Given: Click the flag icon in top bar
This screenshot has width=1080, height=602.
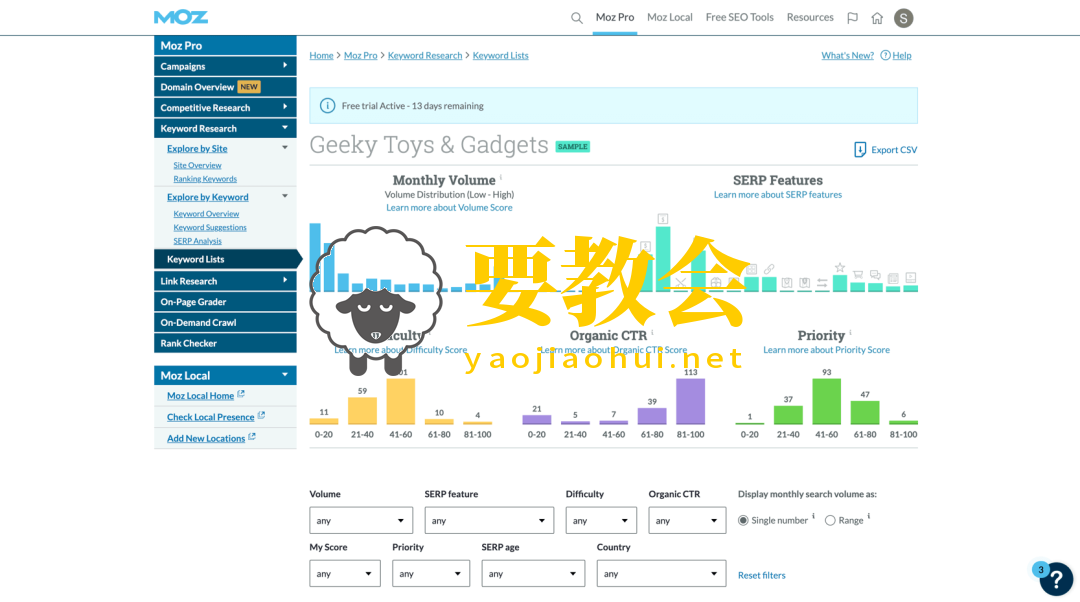Looking at the screenshot, I should (852, 18).
